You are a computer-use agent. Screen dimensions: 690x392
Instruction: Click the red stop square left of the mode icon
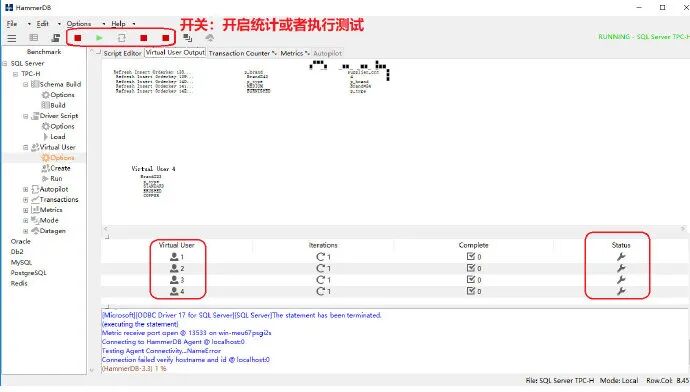click(x=165, y=38)
